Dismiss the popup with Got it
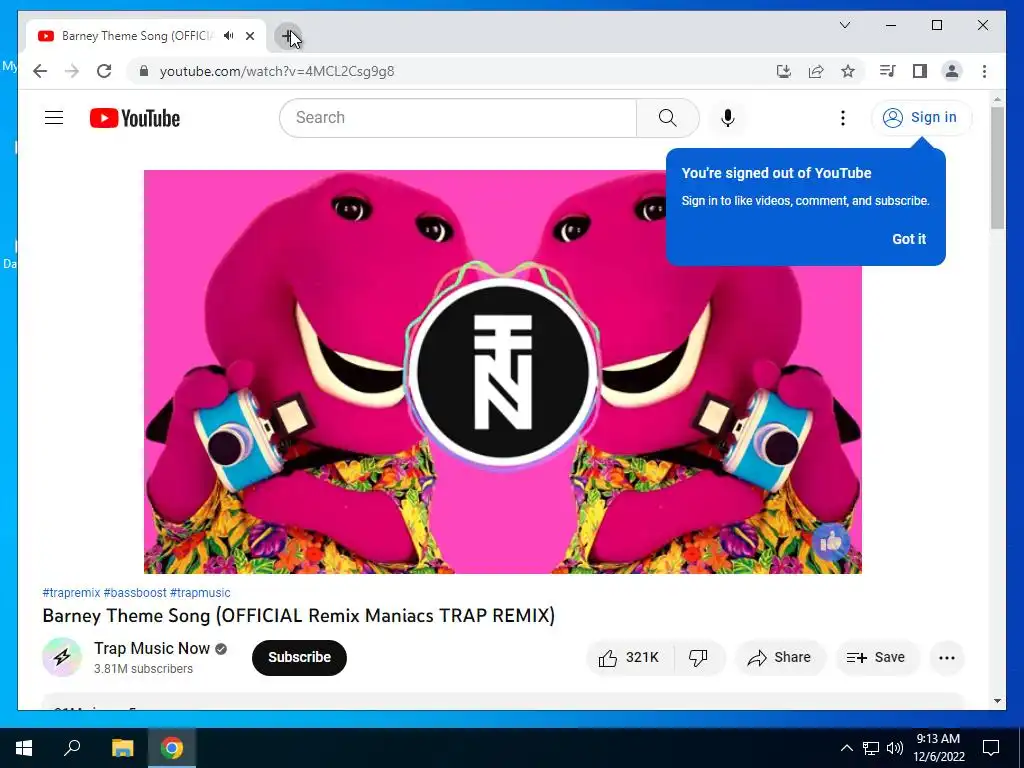 (x=909, y=239)
